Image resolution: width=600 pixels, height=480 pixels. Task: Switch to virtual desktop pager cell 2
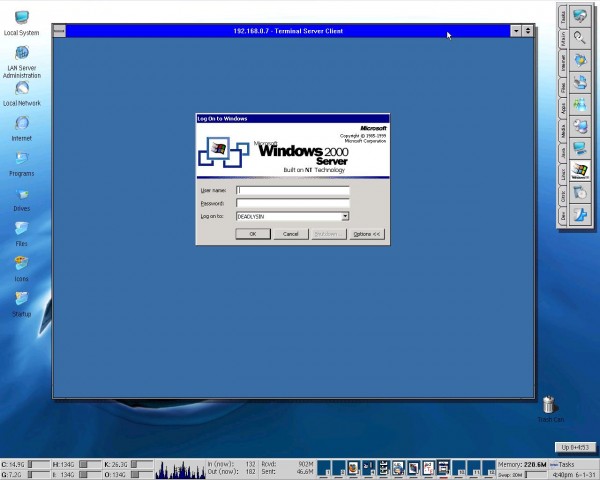339,469
